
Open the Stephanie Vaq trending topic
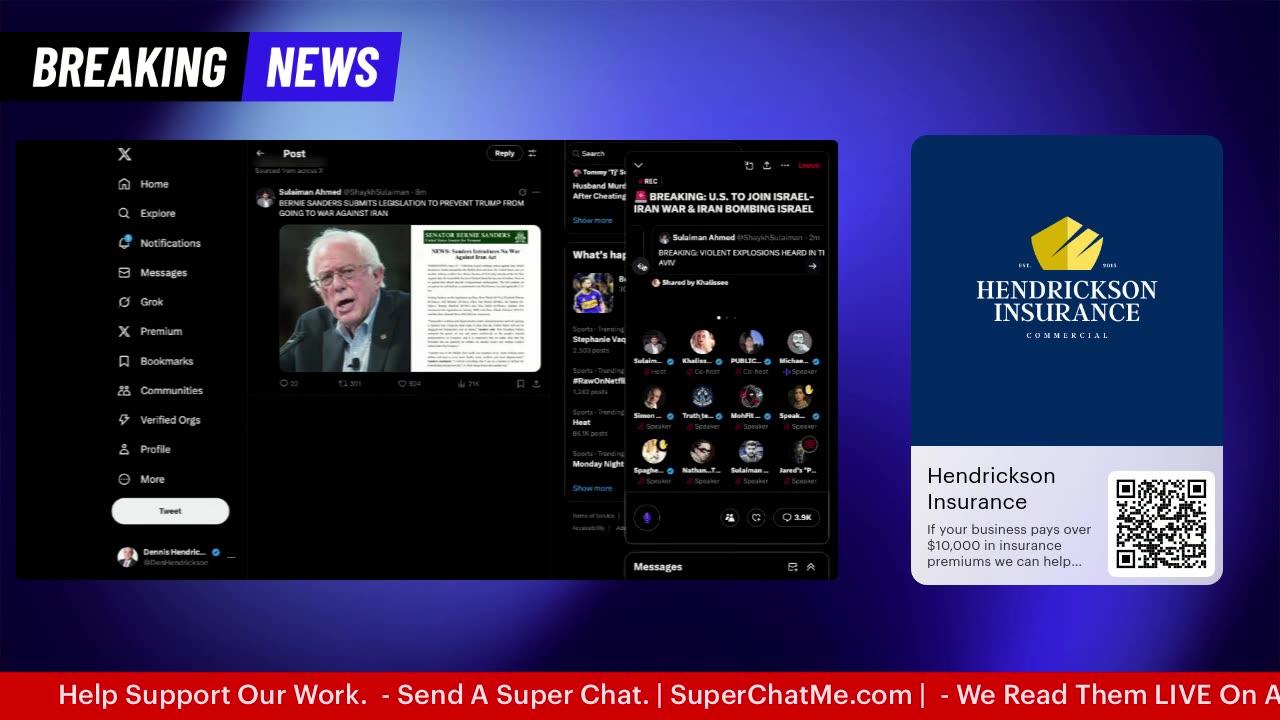tap(598, 339)
